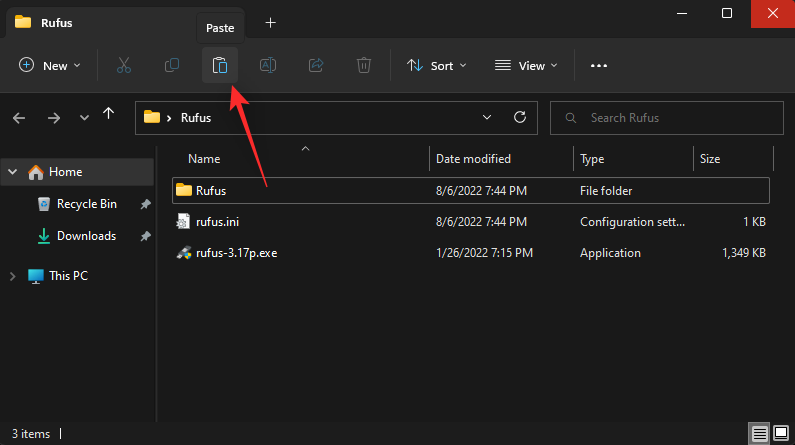Image resolution: width=795 pixels, height=445 pixels.
Task: Click the rufus.ini file icon
Action: click(183, 221)
